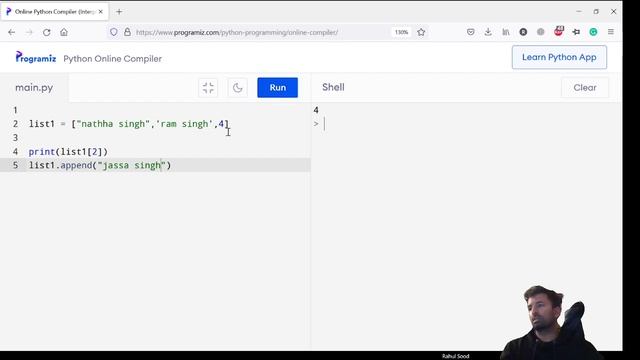The height and width of the screenshot is (360, 640).
Task: Clear the Shell output
Action: click(x=585, y=87)
